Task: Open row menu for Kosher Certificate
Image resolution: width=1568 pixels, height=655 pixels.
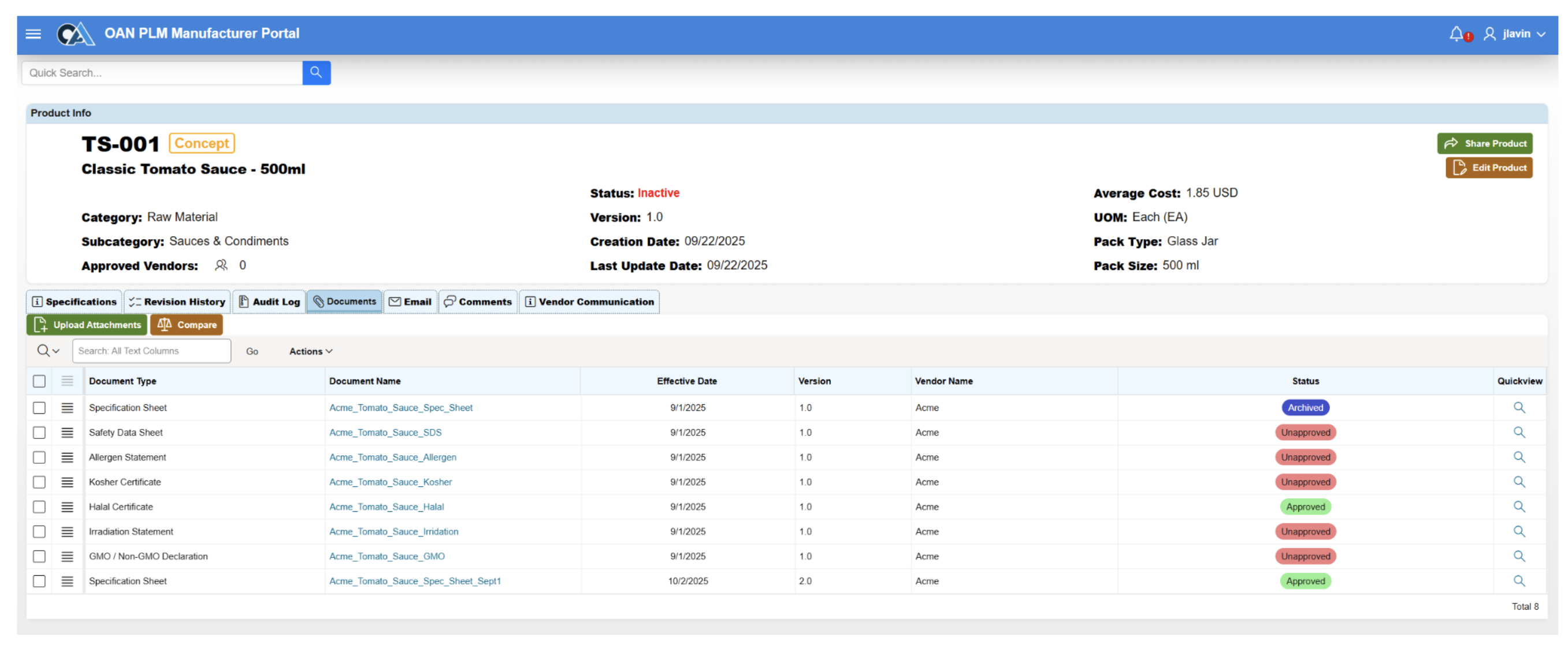Action: (x=67, y=482)
